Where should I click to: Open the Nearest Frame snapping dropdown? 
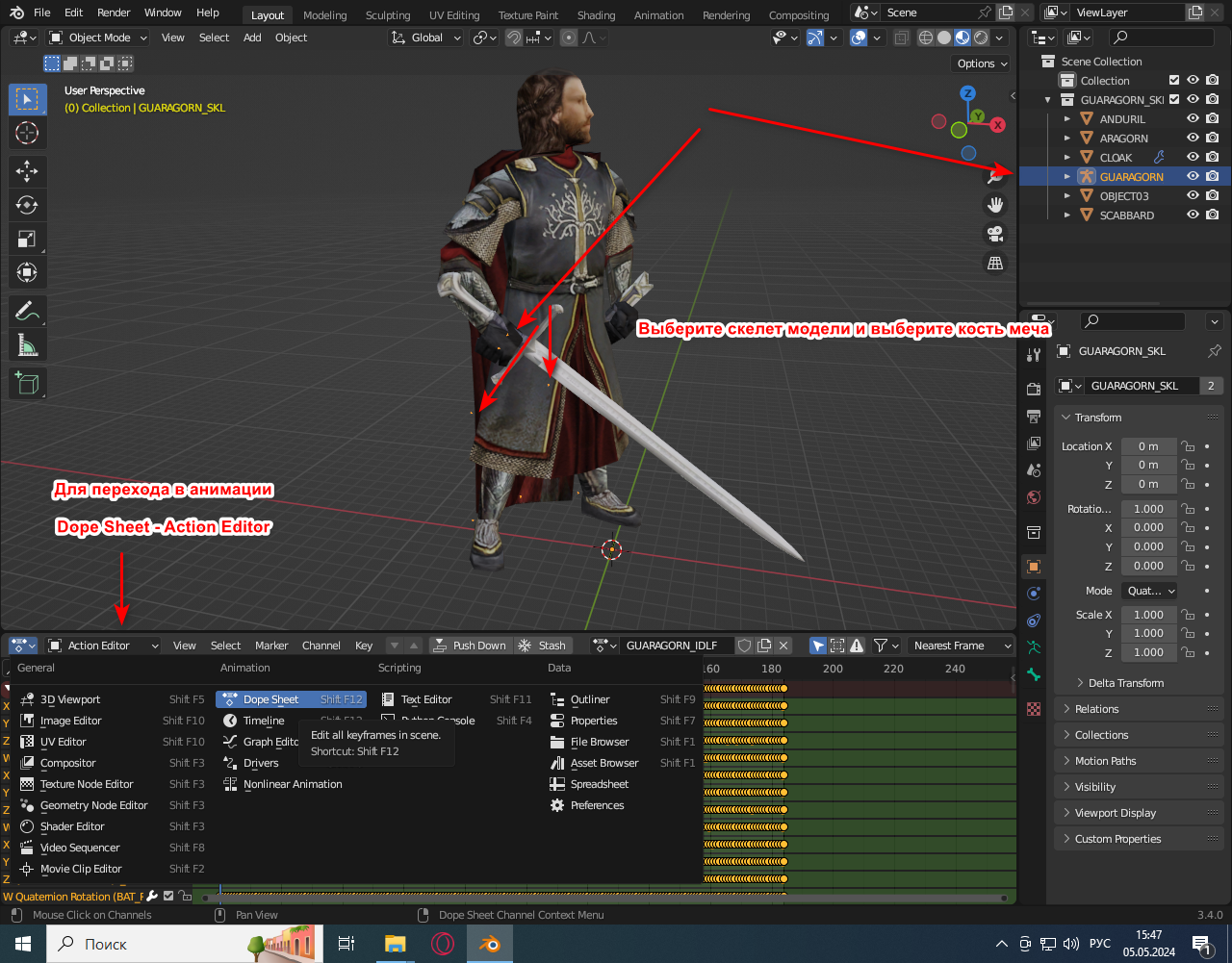click(962, 646)
